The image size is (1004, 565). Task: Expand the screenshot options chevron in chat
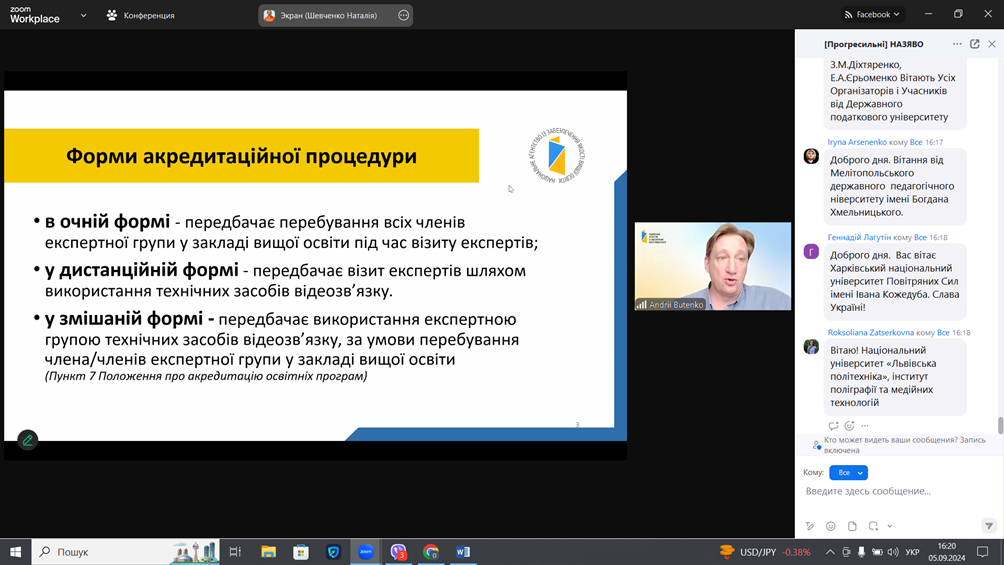click(889, 526)
